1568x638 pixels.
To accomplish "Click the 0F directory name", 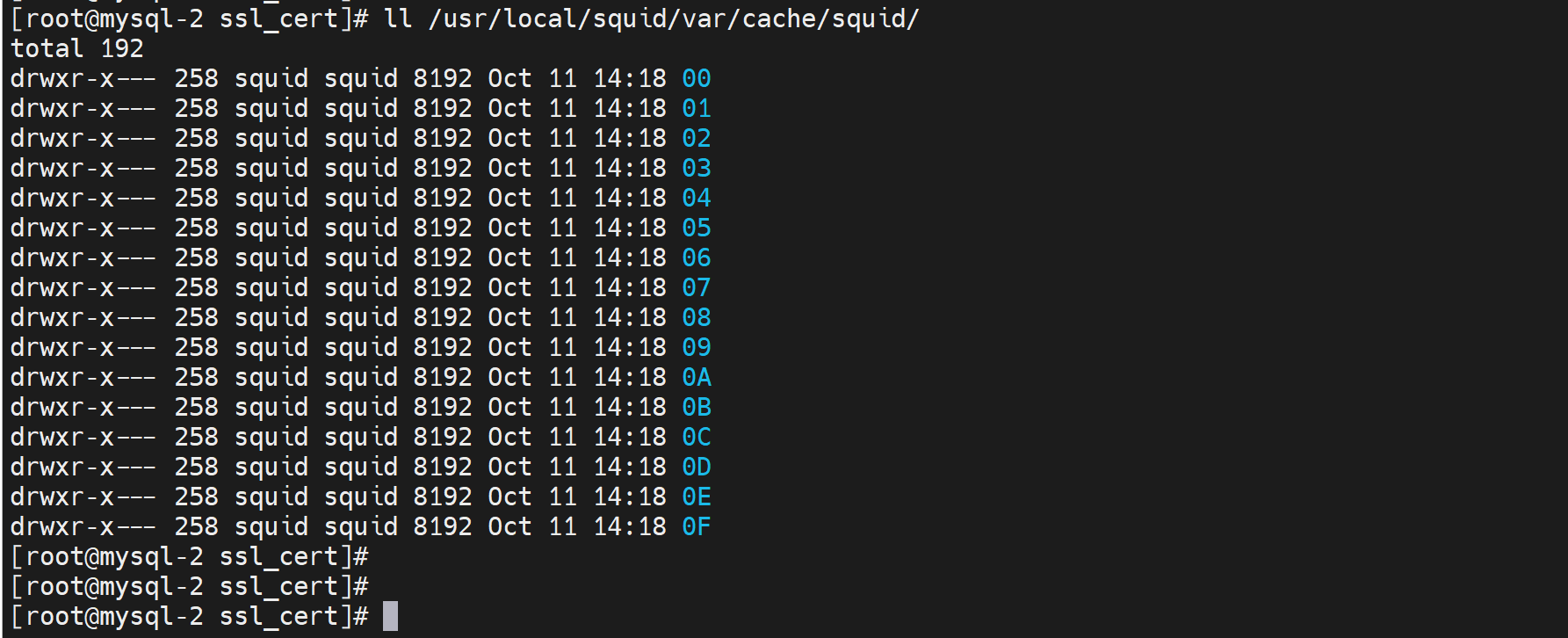I will coord(696,527).
